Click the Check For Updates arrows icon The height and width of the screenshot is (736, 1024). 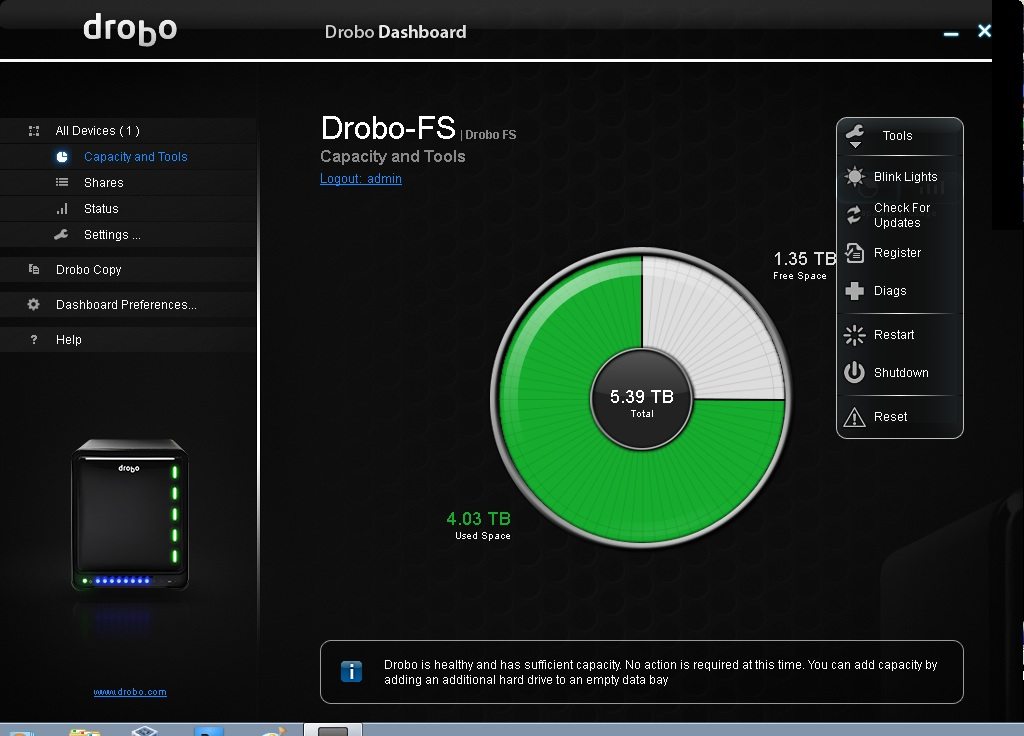[x=854, y=215]
